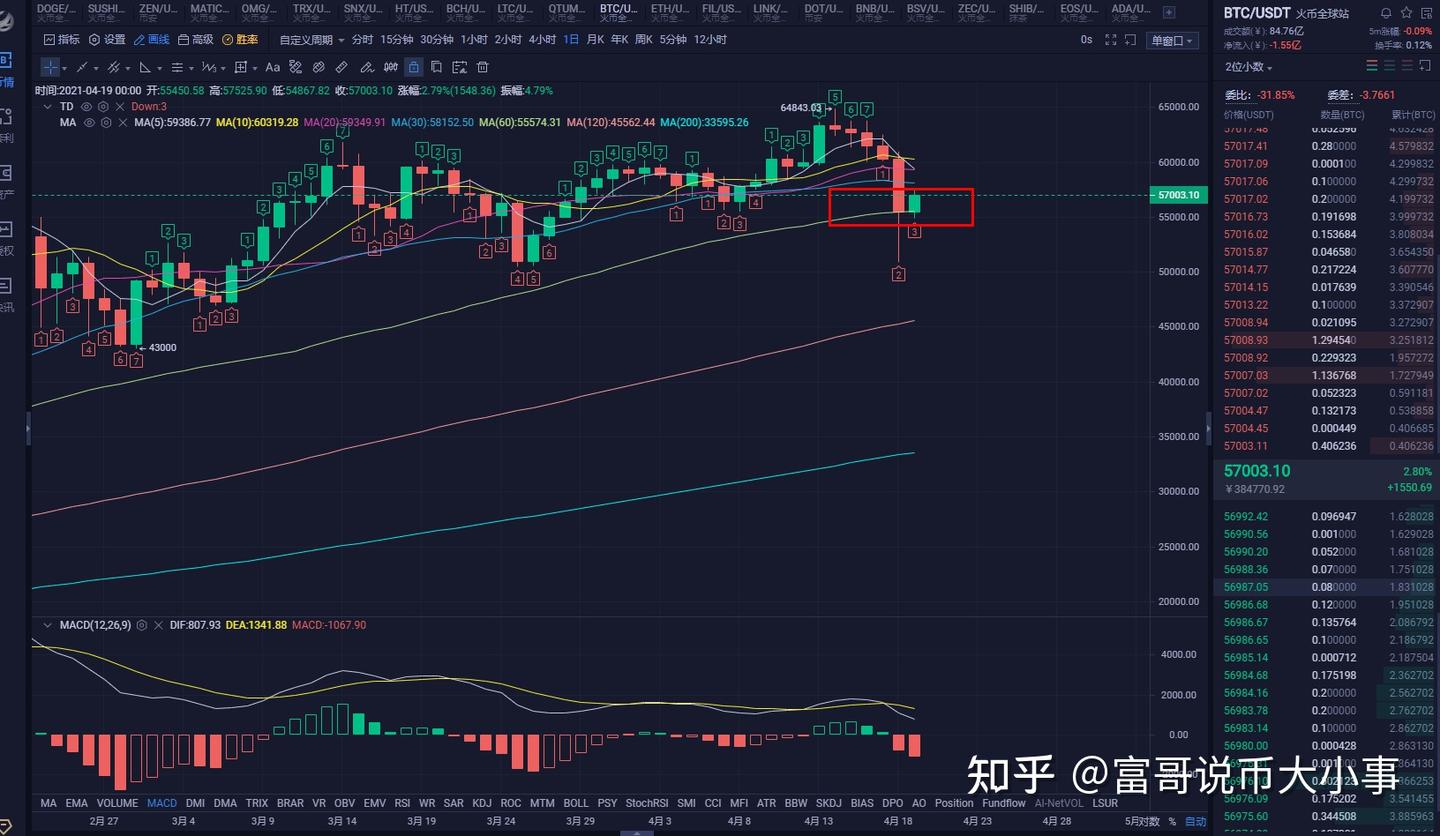Open dropdown arrow beside crosshair tool
This screenshot has width=1440, height=836.
66,68
